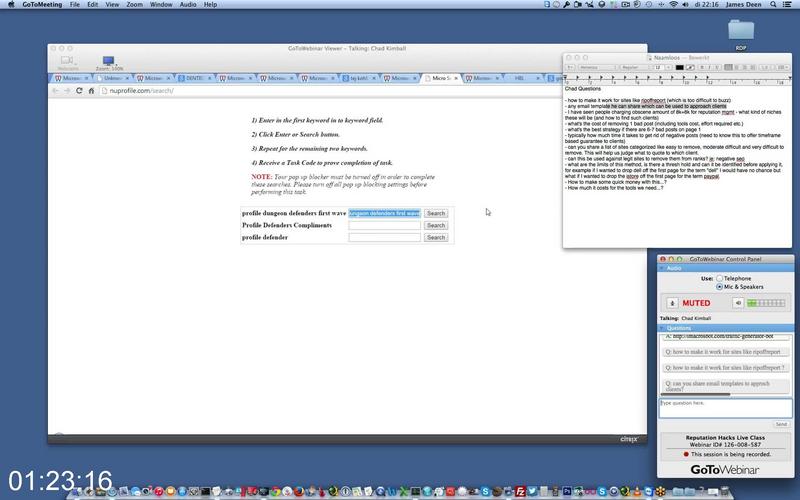Select left text alignment in text editor
This screenshot has width=800, height=500.
pos(728,67)
